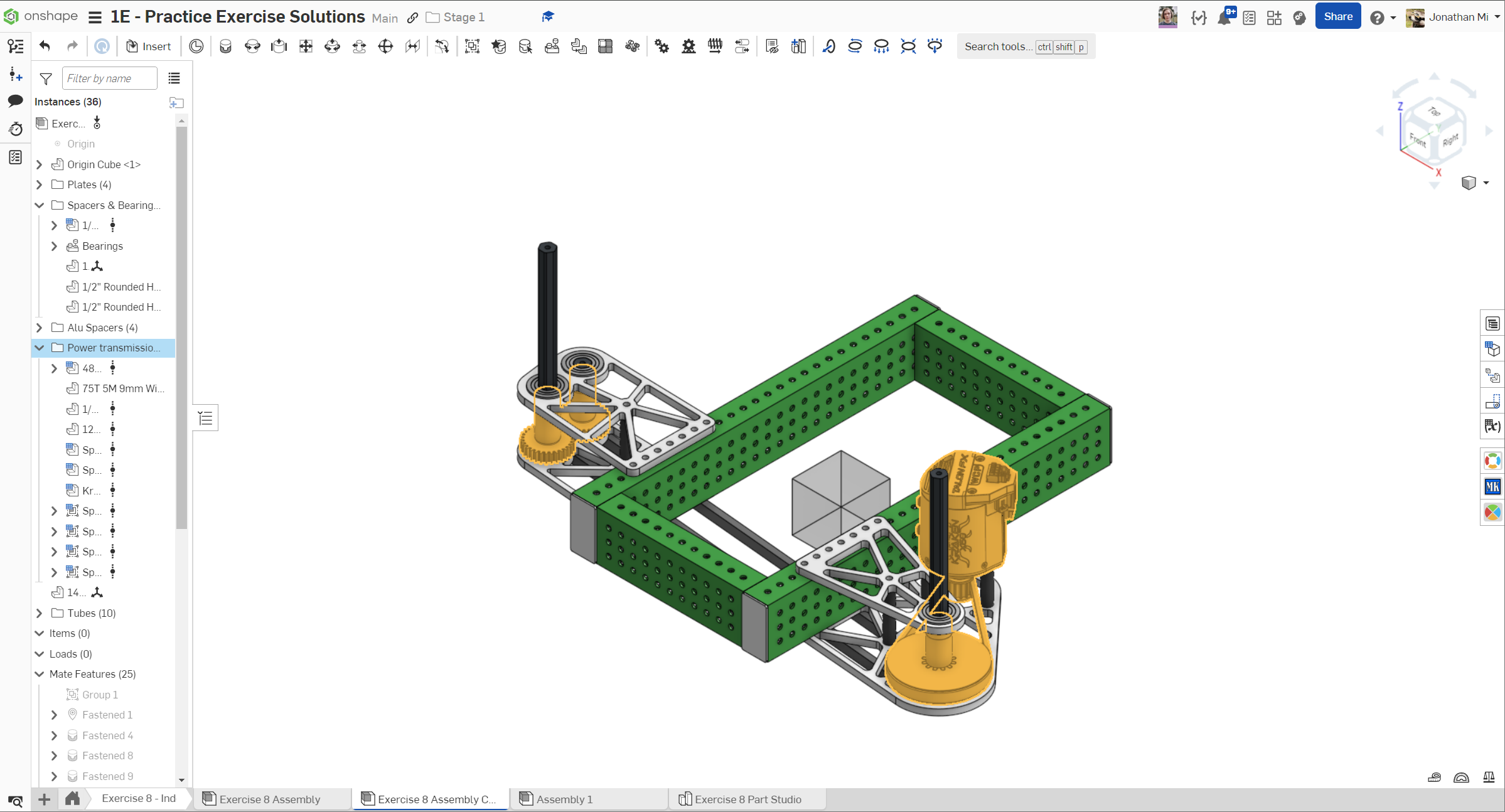This screenshot has width=1505, height=812.
Task: Click the undo arrow icon
Action: point(45,46)
